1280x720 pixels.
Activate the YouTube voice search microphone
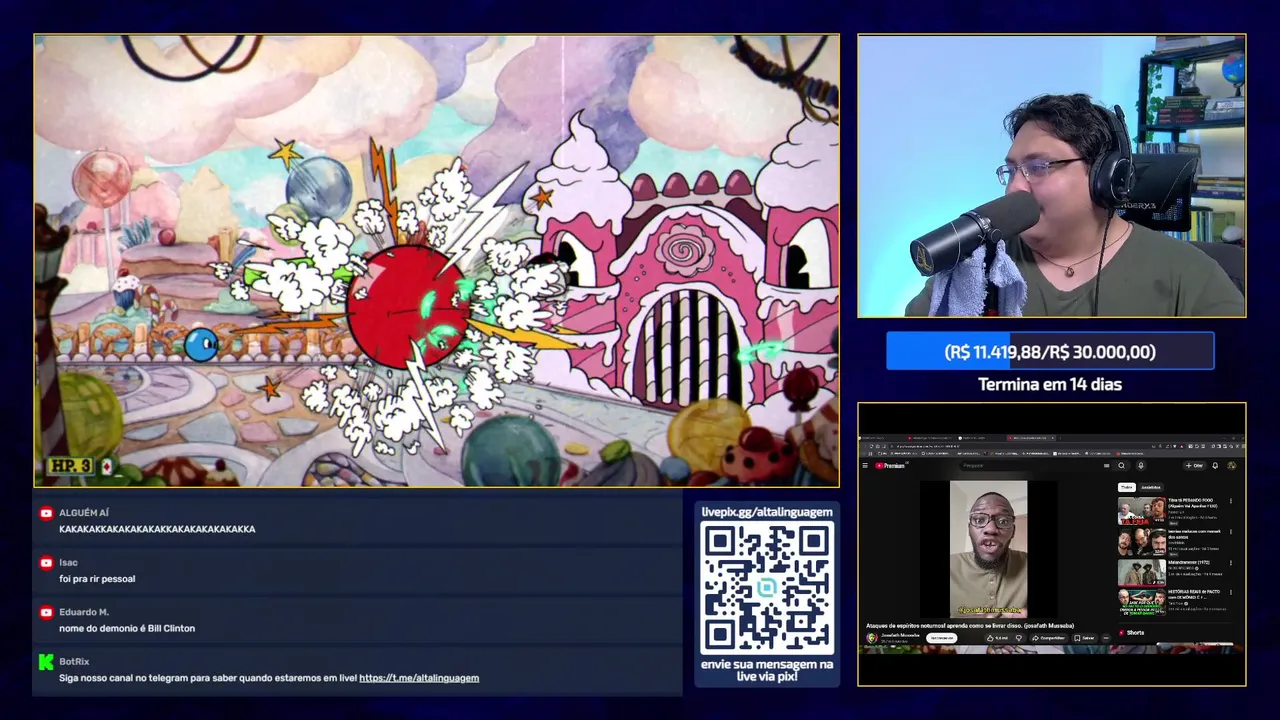(1141, 466)
